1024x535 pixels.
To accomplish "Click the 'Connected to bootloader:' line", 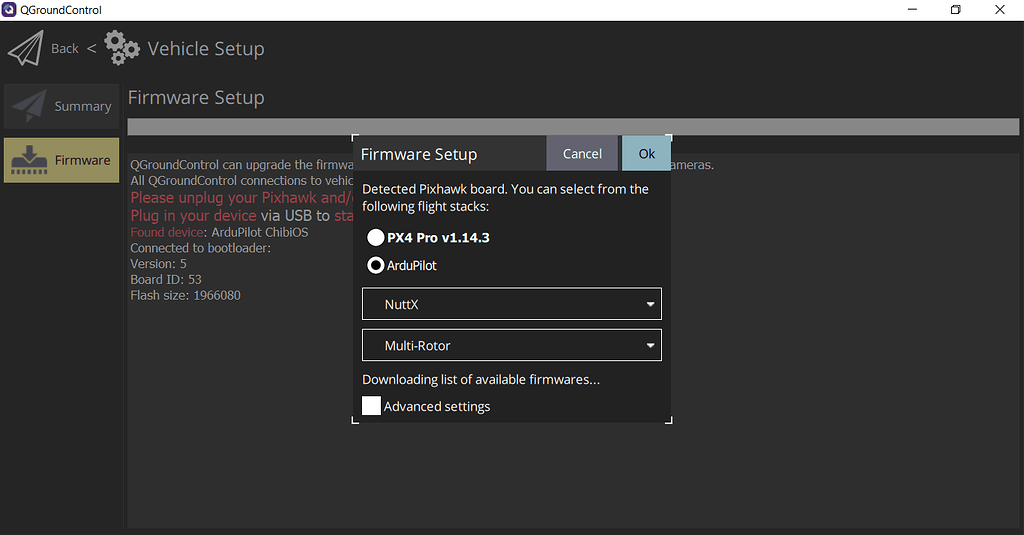I will [200, 248].
